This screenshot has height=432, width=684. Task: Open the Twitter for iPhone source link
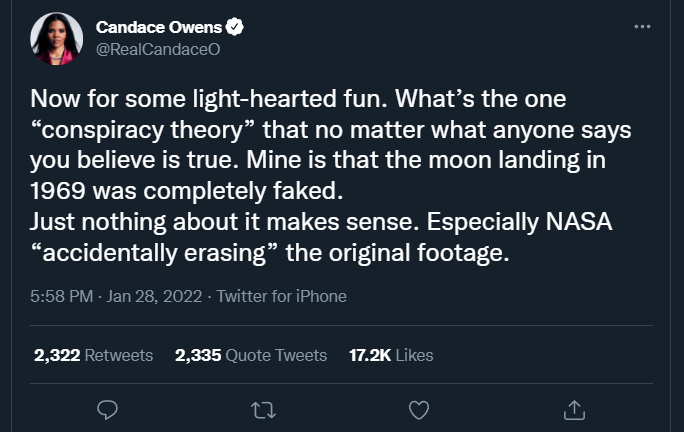[281, 297]
